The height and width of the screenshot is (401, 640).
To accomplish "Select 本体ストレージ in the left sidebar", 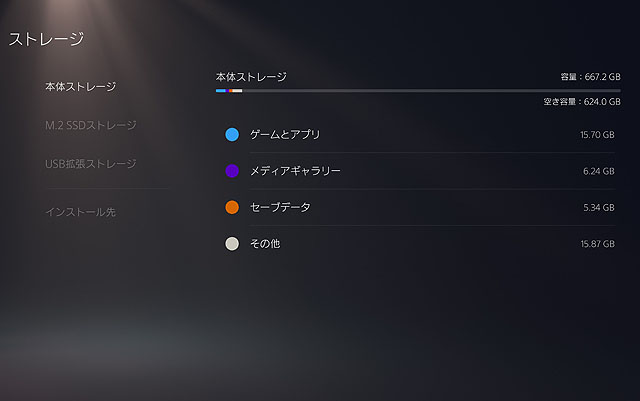I will click(80, 87).
